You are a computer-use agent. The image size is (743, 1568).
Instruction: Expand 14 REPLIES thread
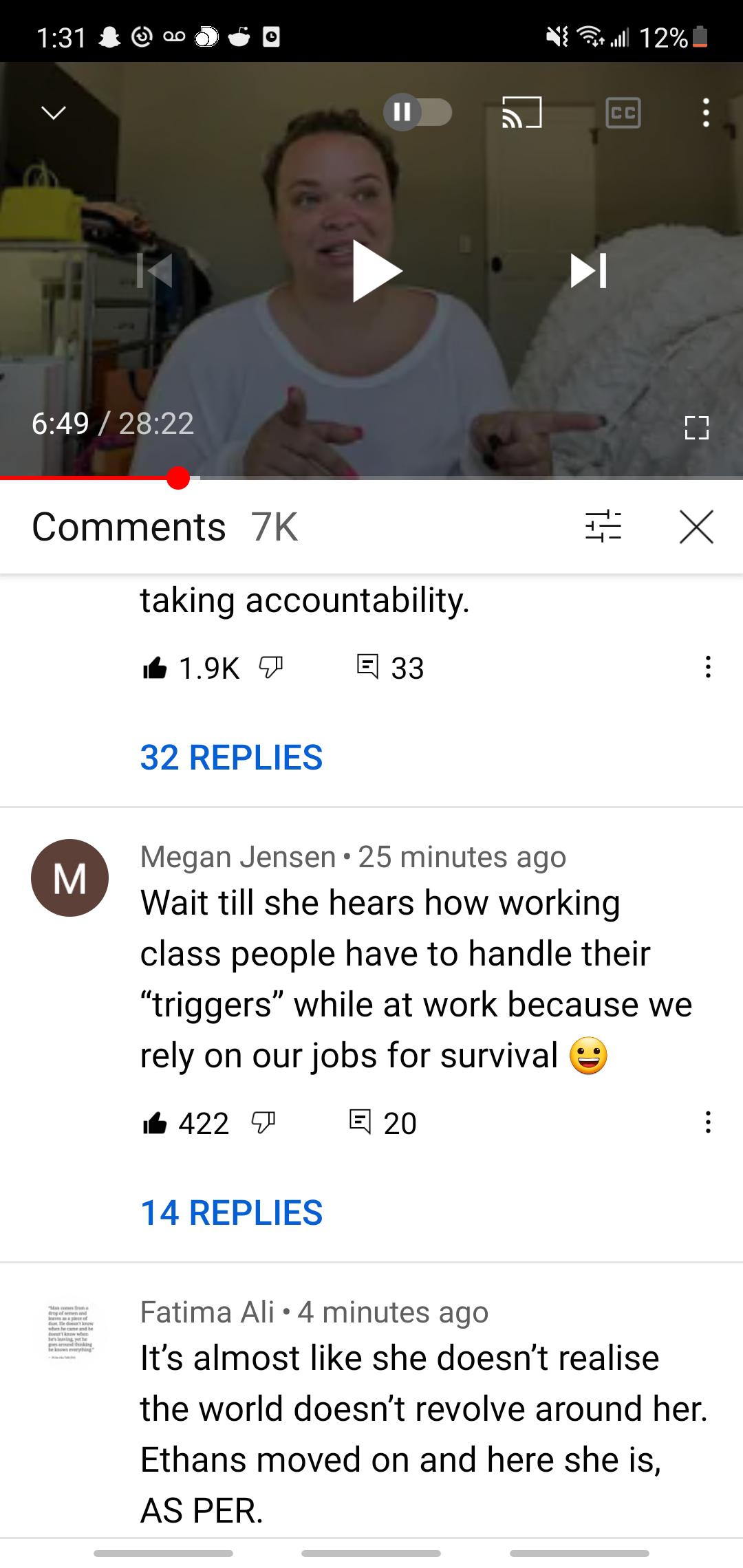tap(231, 1212)
